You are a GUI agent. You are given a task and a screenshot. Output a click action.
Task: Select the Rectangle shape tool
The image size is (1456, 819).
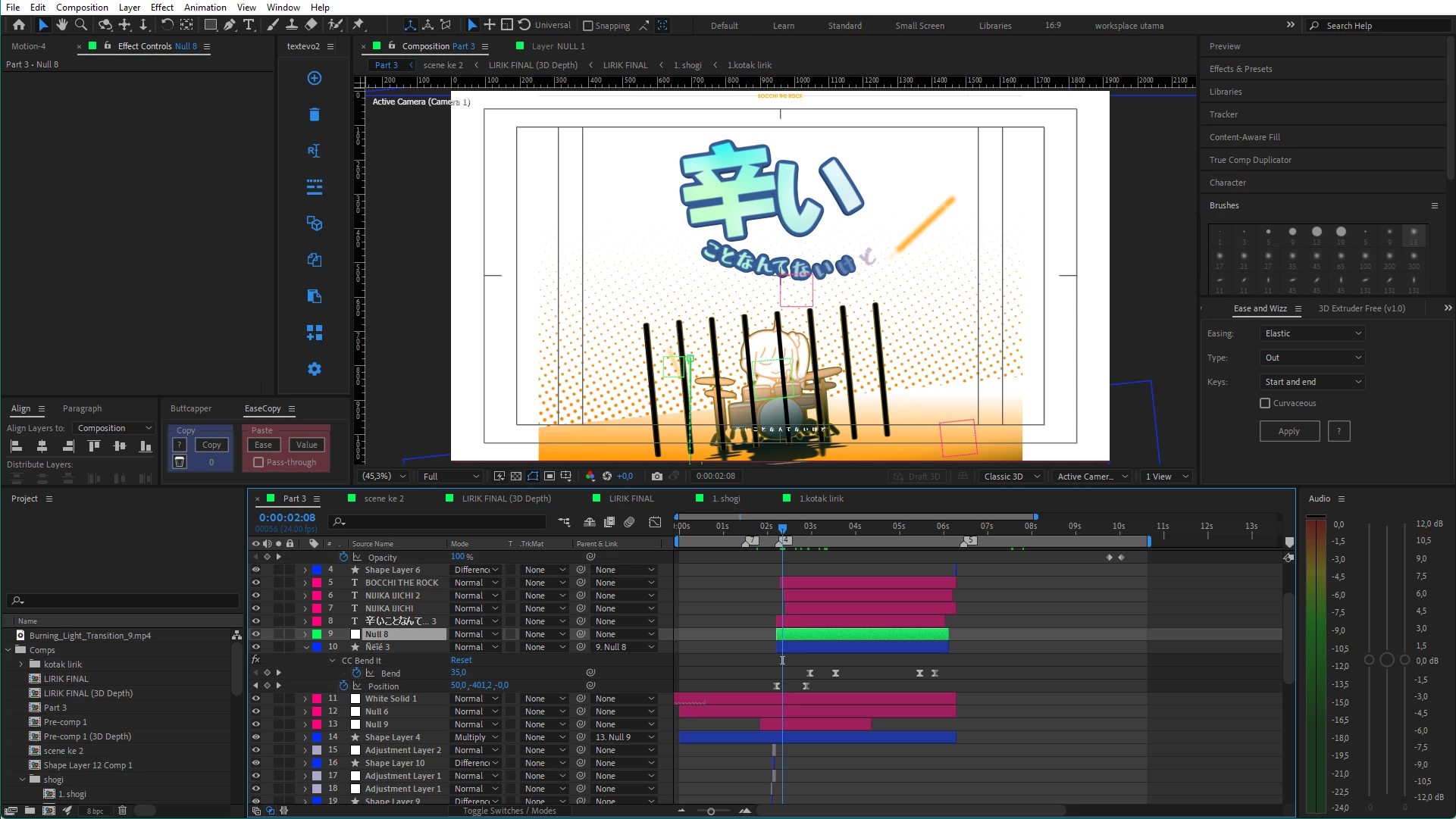click(x=210, y=25)
